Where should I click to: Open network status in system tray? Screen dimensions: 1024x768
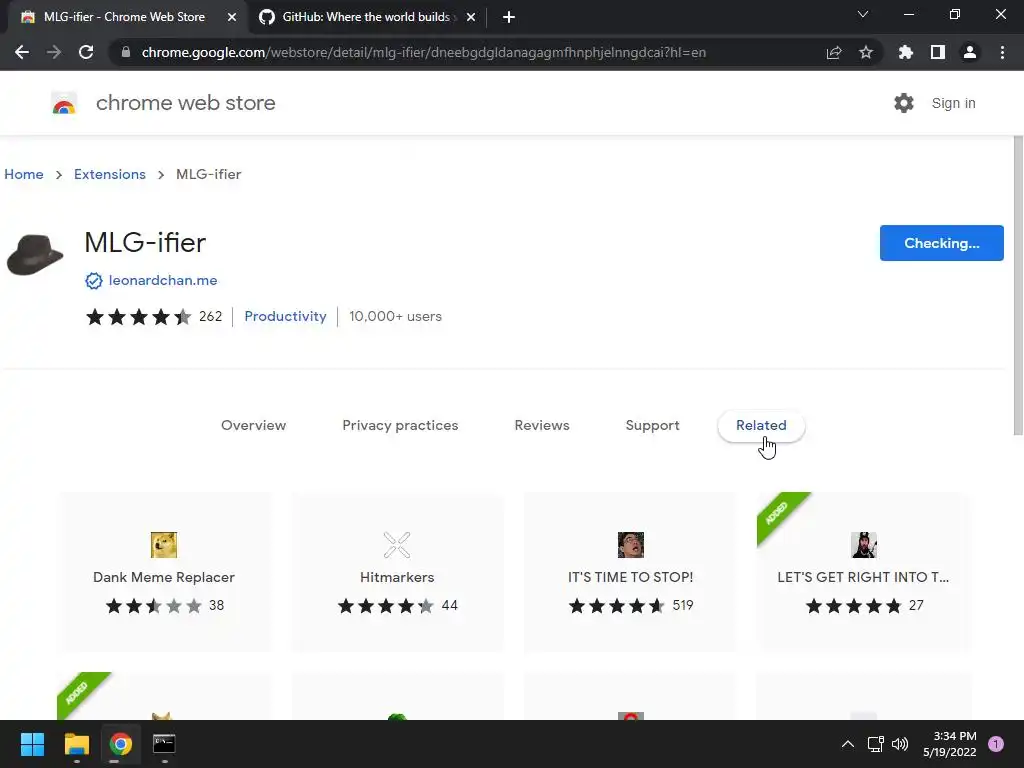[x=876, y=744]
